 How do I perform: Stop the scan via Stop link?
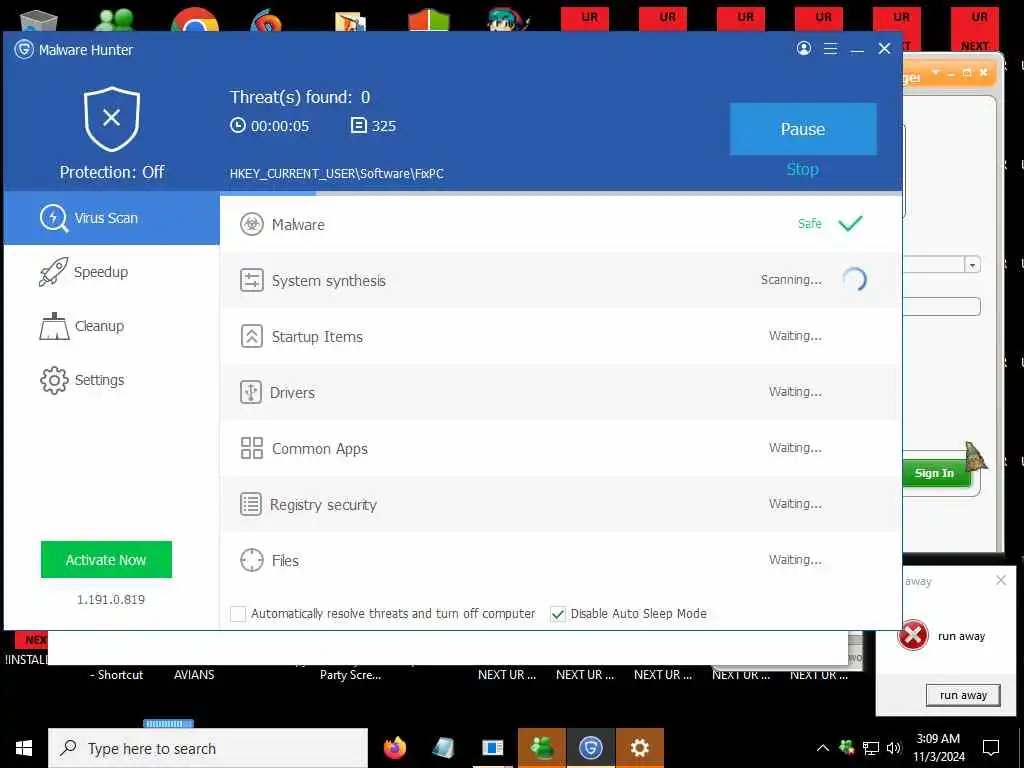tap(803, 169)
